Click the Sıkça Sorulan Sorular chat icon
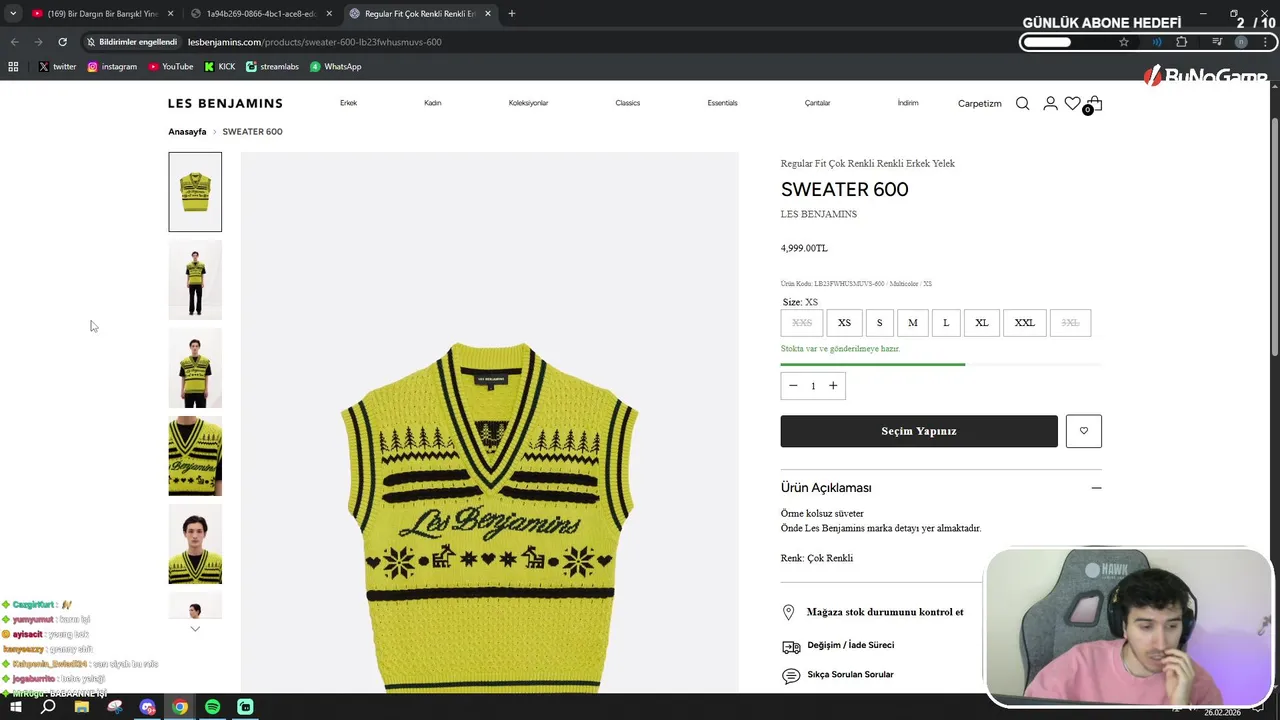 (x=791, y=676)
